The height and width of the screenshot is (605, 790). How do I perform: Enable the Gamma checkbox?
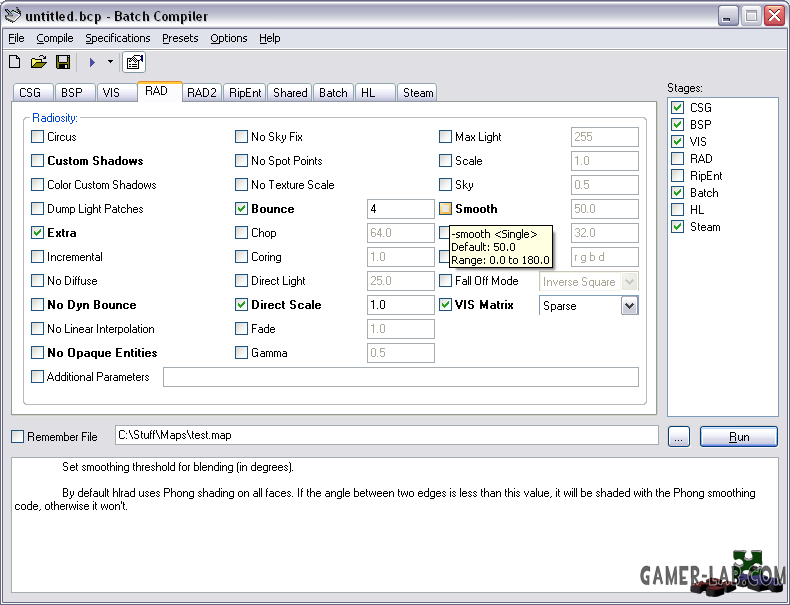pyautogui.click(x=241, y=353)
